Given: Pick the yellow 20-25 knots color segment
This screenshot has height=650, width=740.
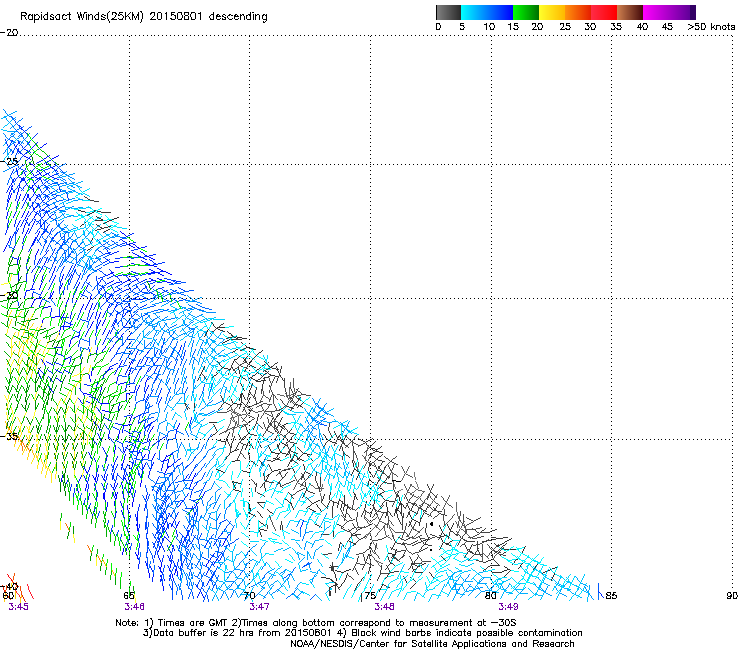Looking at the screenshot, I should [552, 12].
